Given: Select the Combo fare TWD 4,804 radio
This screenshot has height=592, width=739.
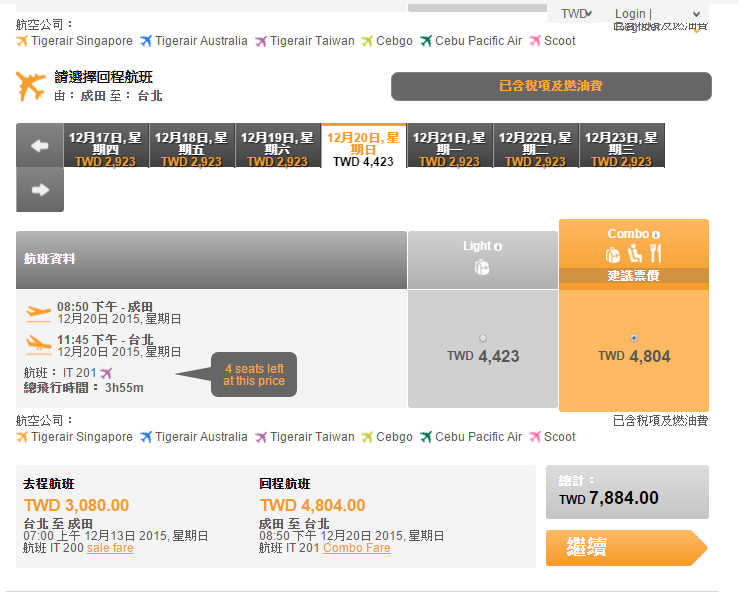Looking at the screenshot, I should [x=634, y=338].
